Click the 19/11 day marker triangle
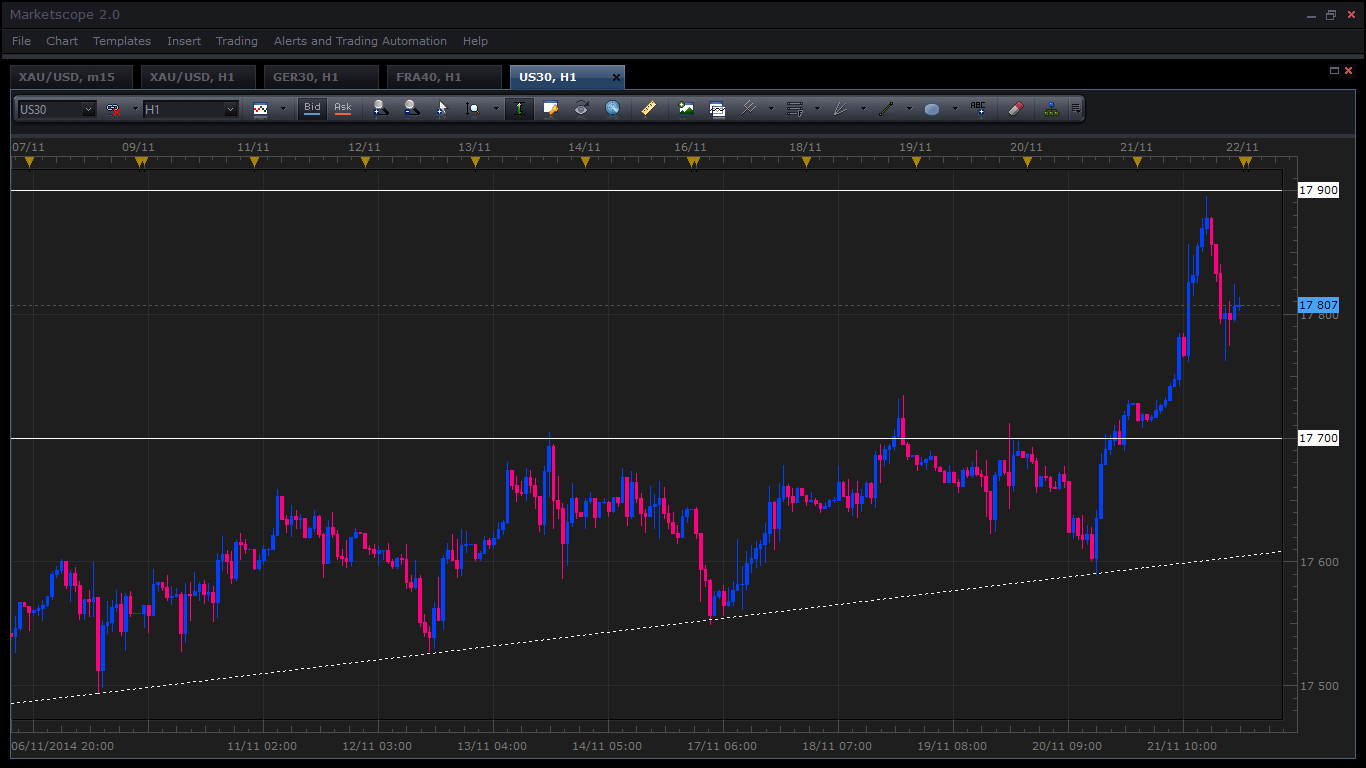This screenshot has width=1366, height=768. tap(916, 162)
